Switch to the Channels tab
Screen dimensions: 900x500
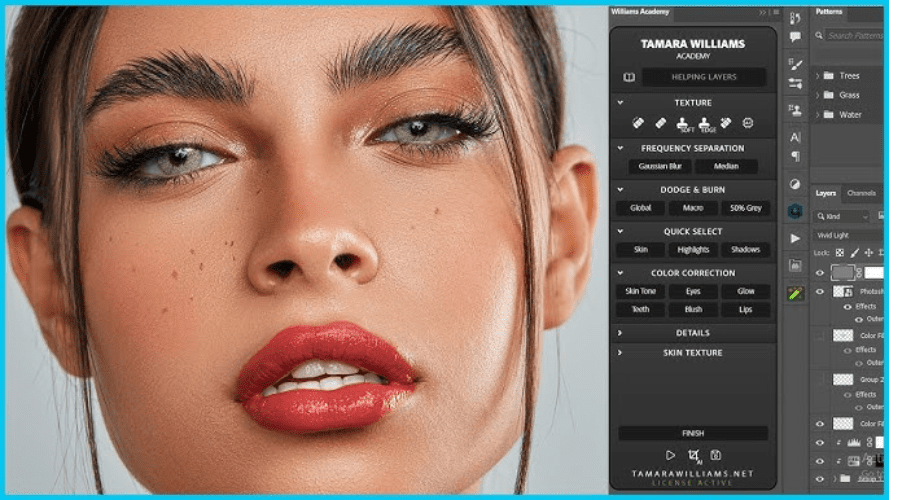pyautogui.click(x=862, y=193)
